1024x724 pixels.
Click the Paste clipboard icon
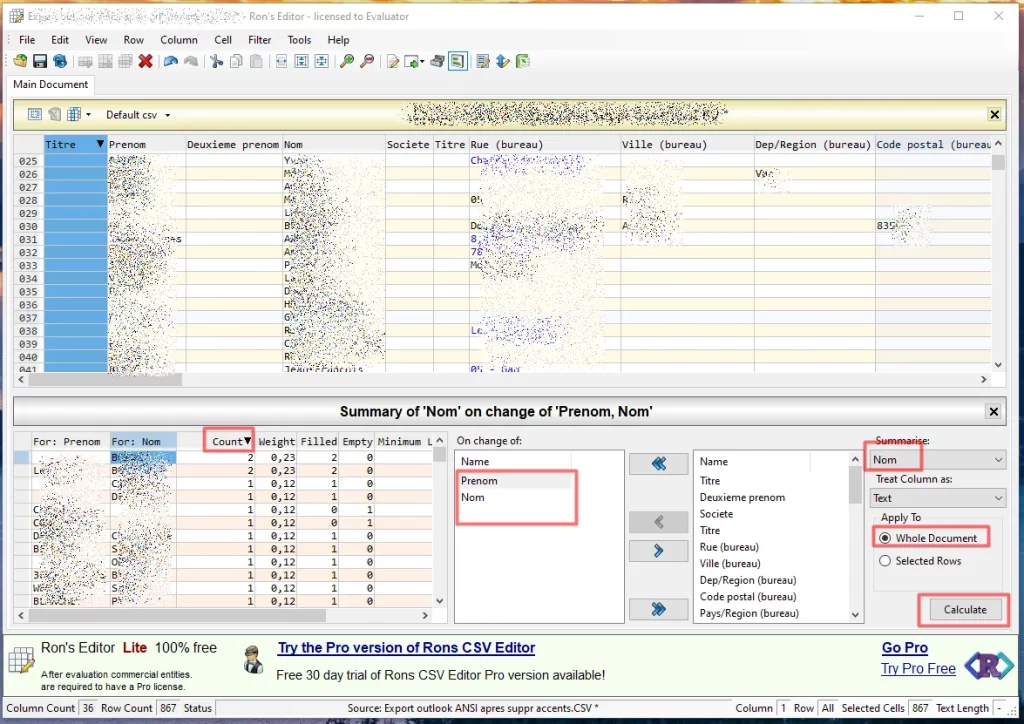coord(257,61)
